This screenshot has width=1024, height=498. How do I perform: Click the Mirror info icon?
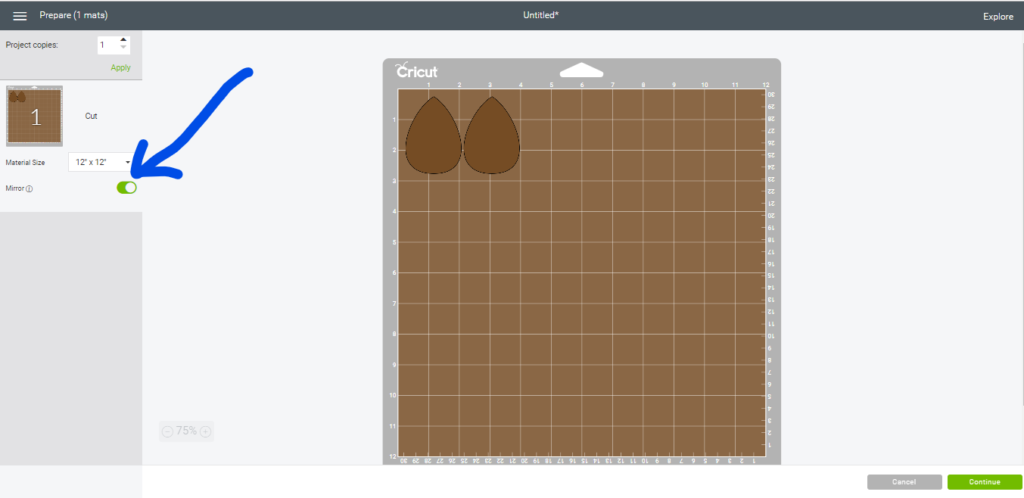(x=29, y=188)
